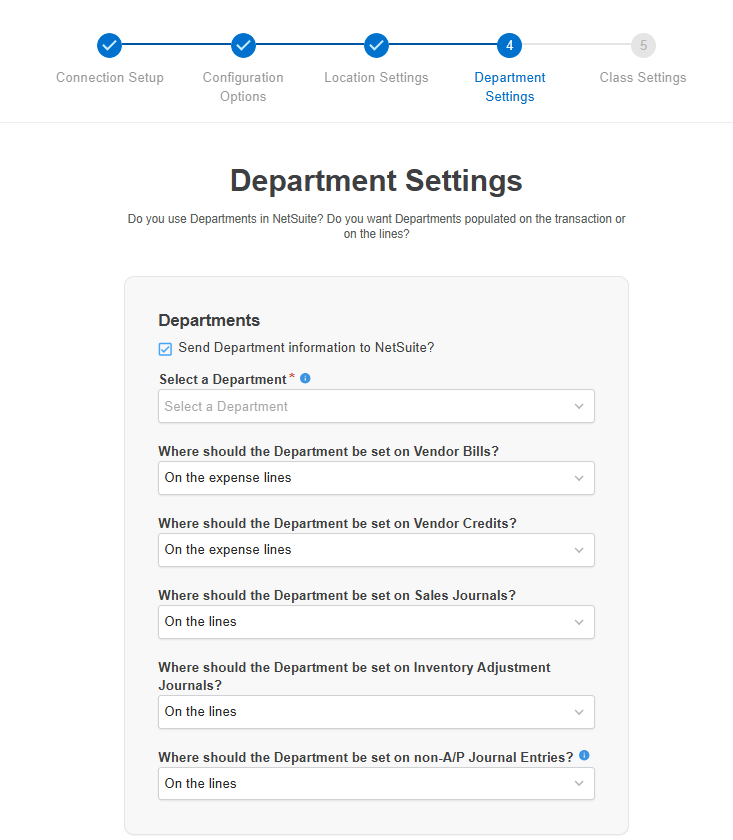Open the Sales Journals department dropdown
733x840 pixels.
pos(376,622)
